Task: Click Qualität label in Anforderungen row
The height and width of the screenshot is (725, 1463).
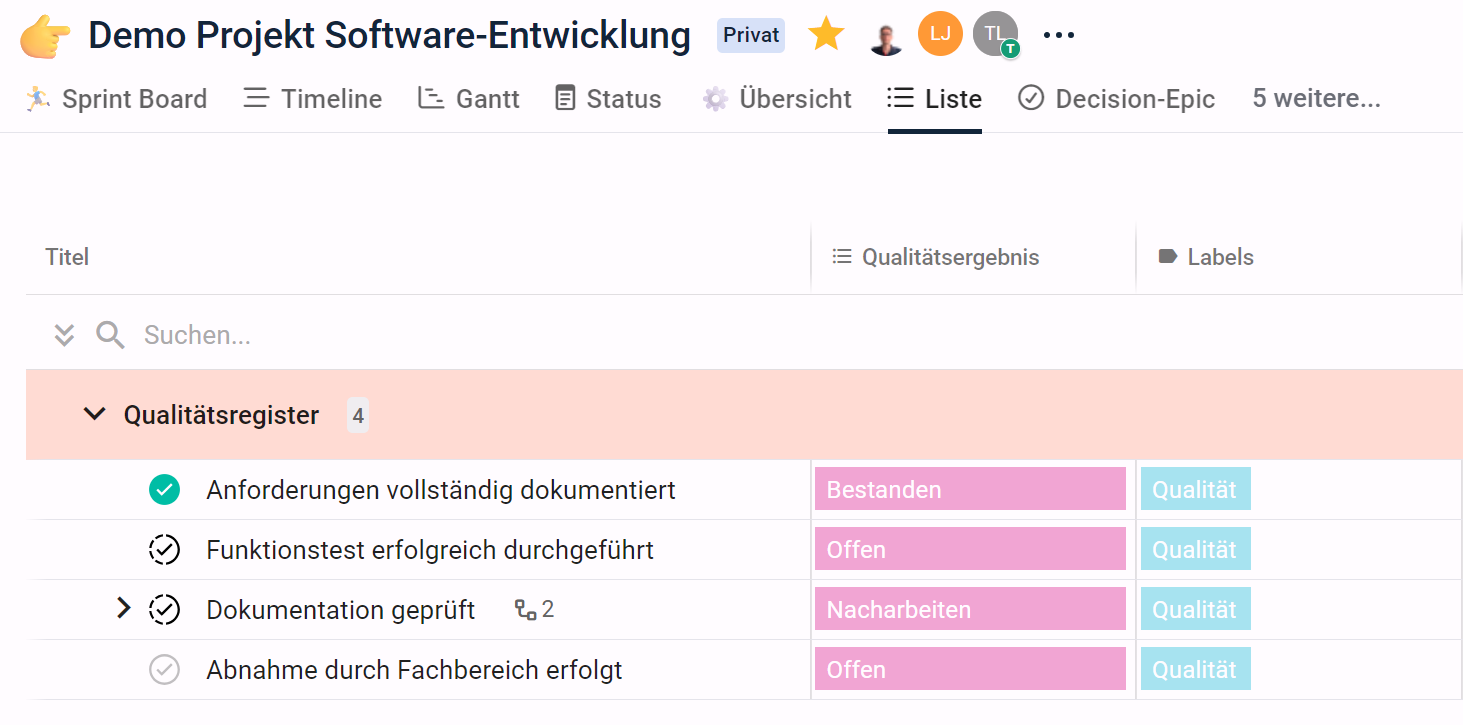Action: 1195,490
